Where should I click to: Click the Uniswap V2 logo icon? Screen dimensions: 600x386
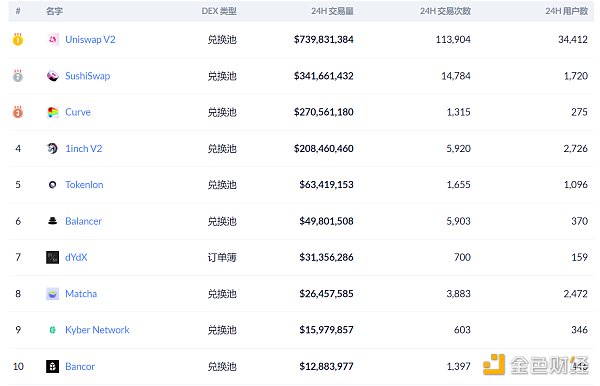pos(53,39)
